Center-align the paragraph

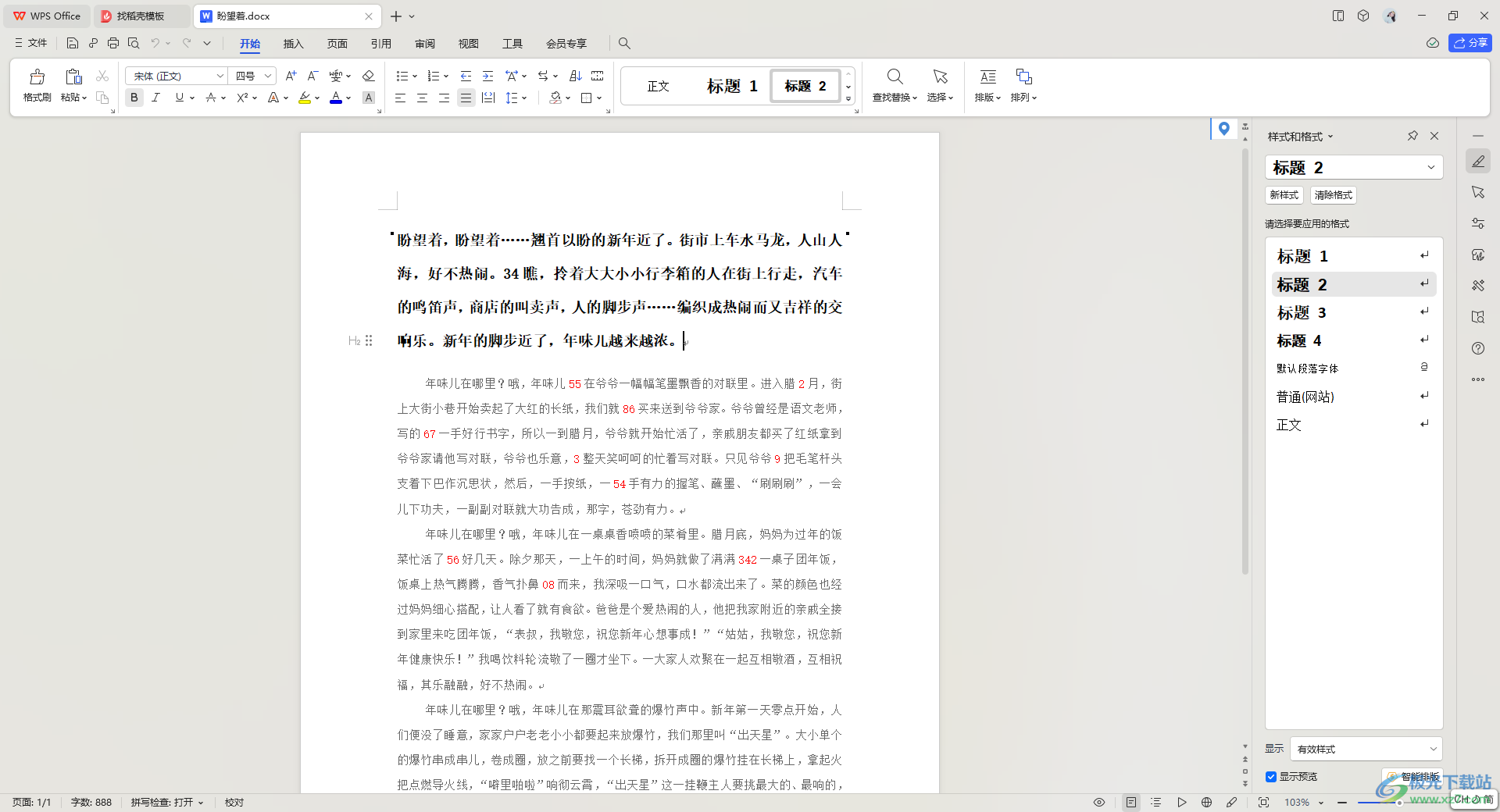pyautogui.click(x=422, y=98)
